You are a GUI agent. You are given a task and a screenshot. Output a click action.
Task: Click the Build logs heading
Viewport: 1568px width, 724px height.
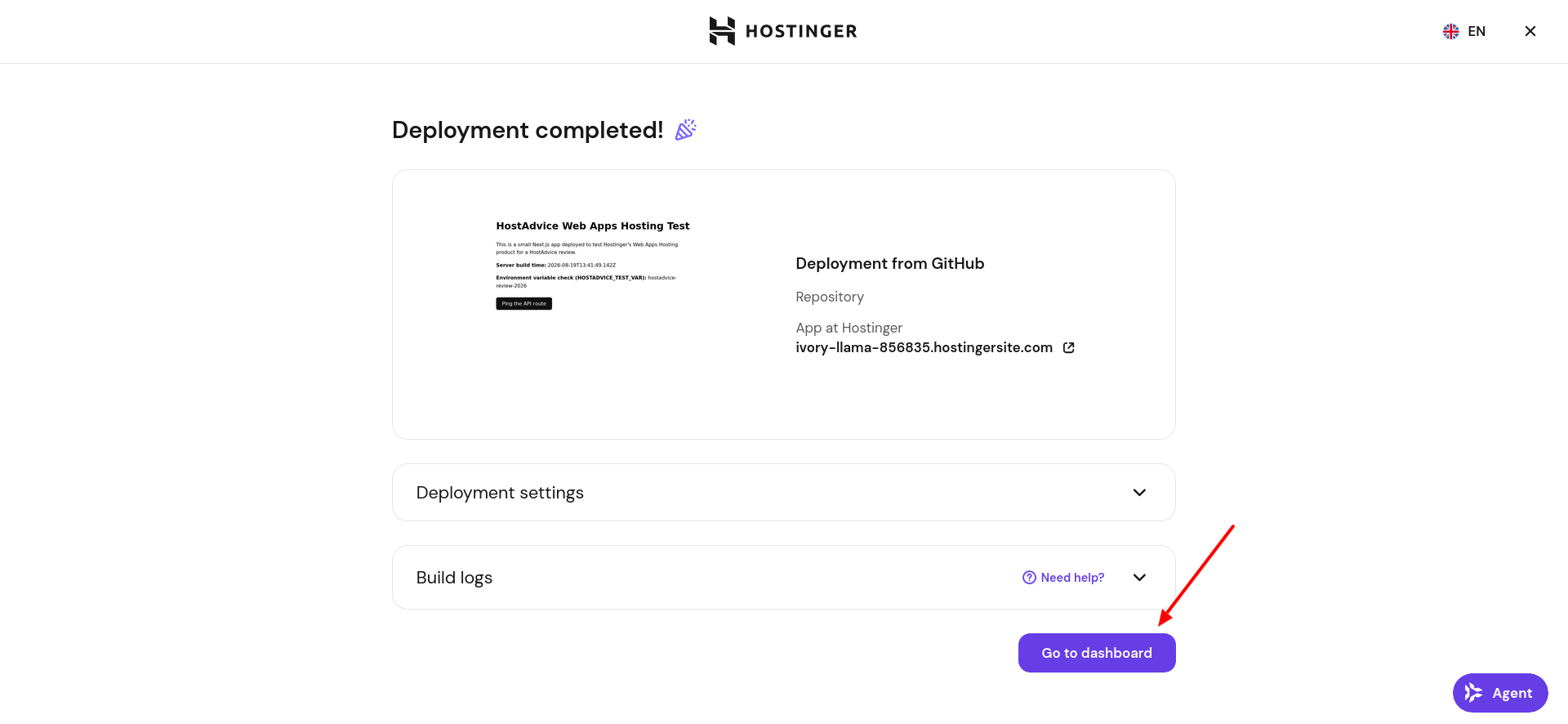click(x=454, y=578)
